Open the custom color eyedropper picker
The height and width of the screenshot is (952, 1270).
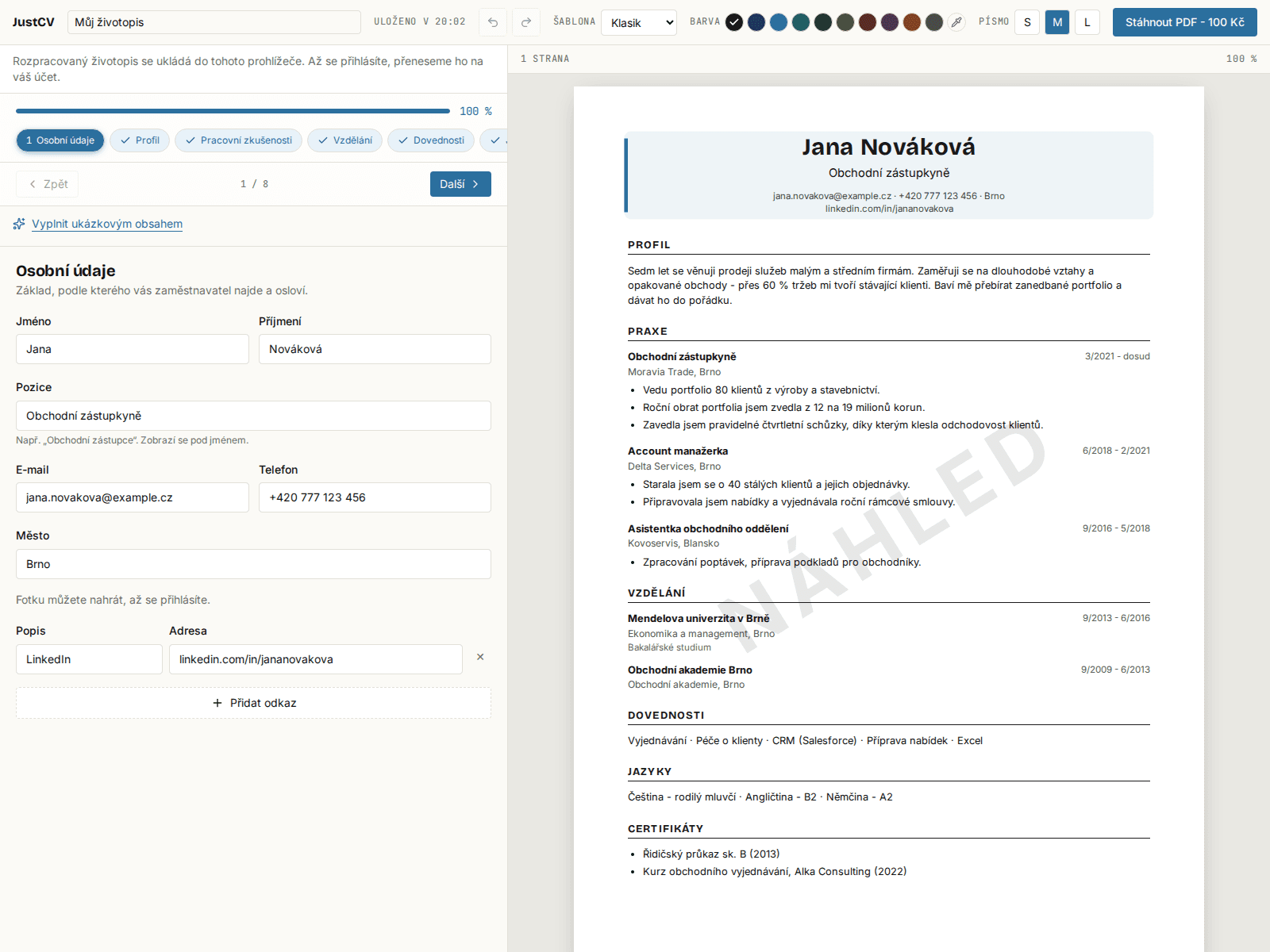click(x=957, y=22)
